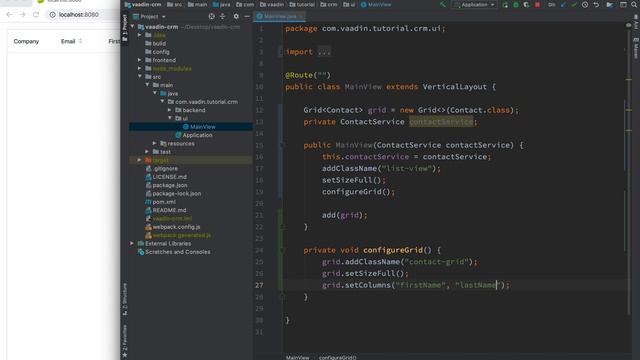Image resolution: width=640 pixels, height=360 pixels.
Task: Click the MainView breadcrumb at editor bottom
Action: click(298, 357)
